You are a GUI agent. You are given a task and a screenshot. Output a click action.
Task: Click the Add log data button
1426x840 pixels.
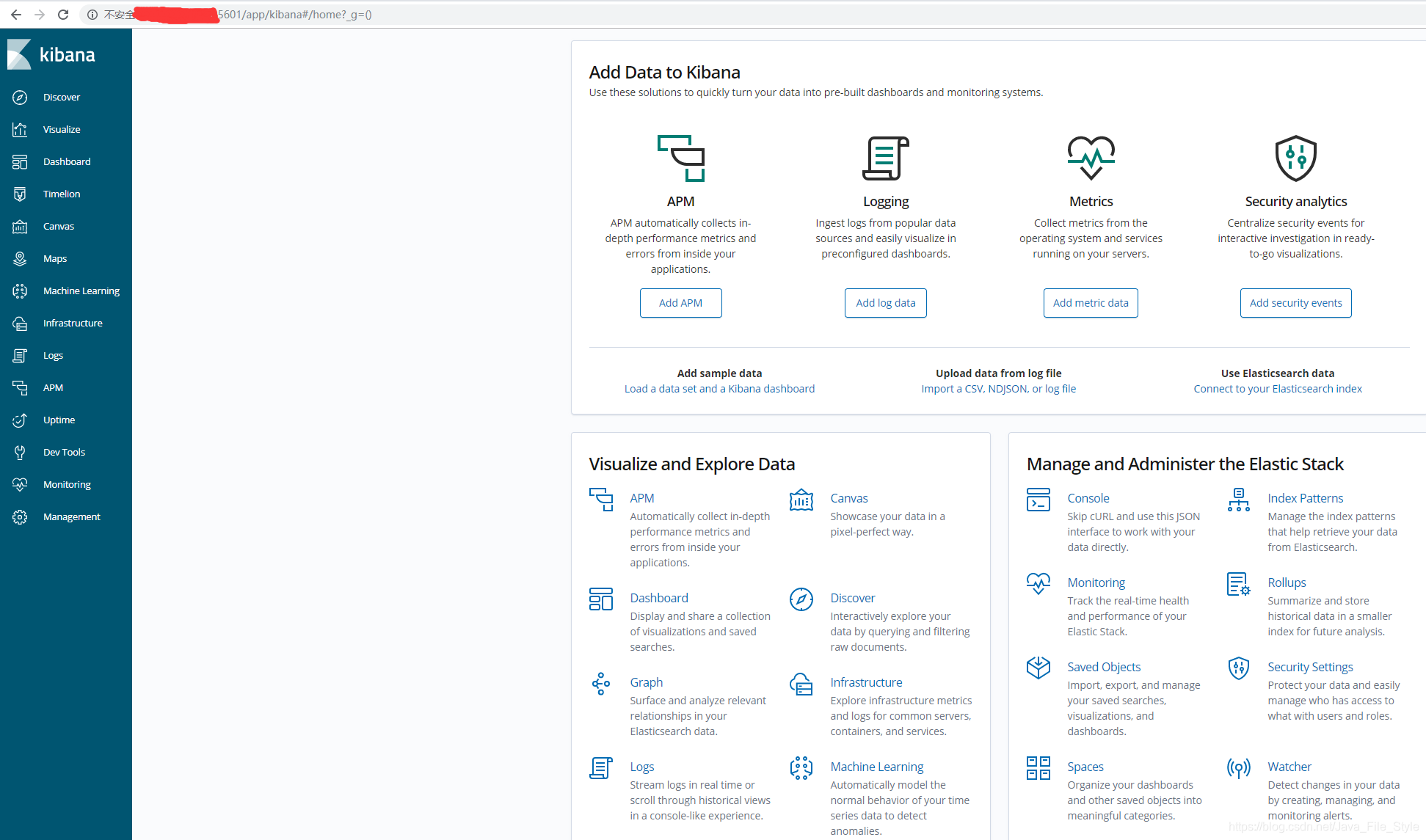[x=886, y=303]
